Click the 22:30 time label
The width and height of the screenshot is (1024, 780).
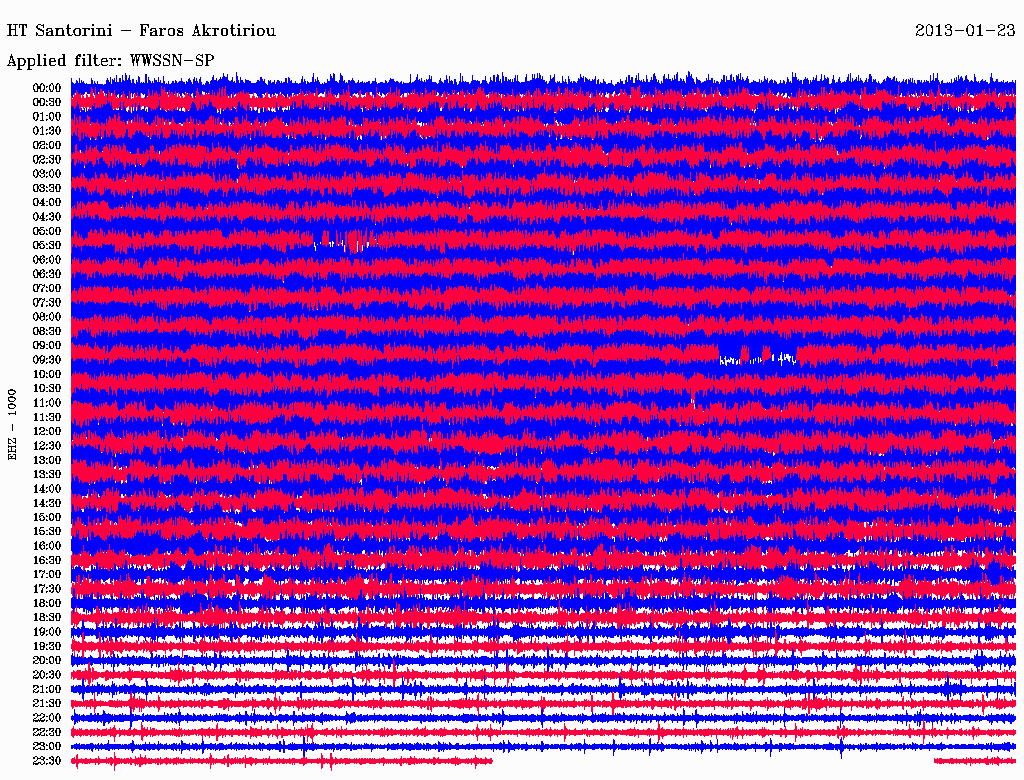coord(47,732)
